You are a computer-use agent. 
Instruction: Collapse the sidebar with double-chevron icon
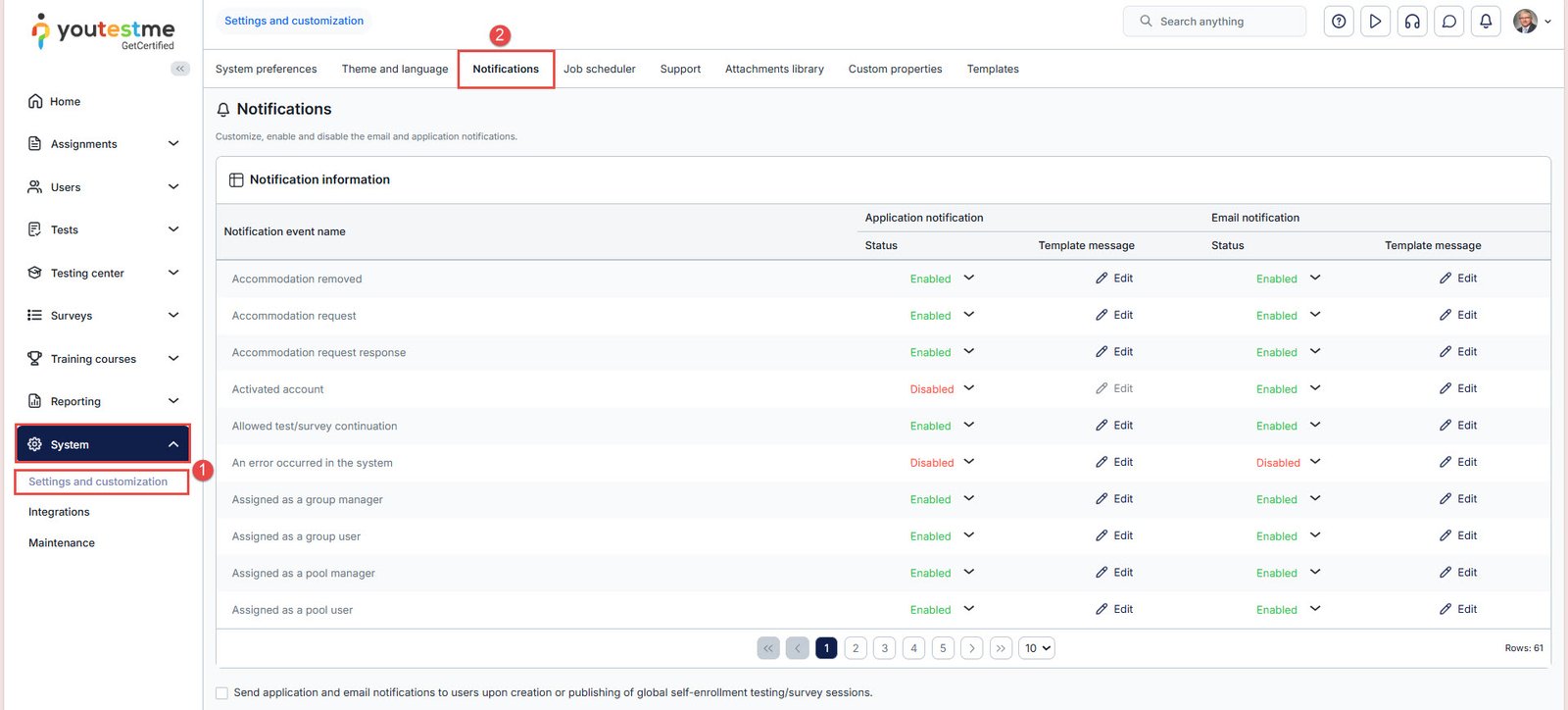[x=180, y=69]
